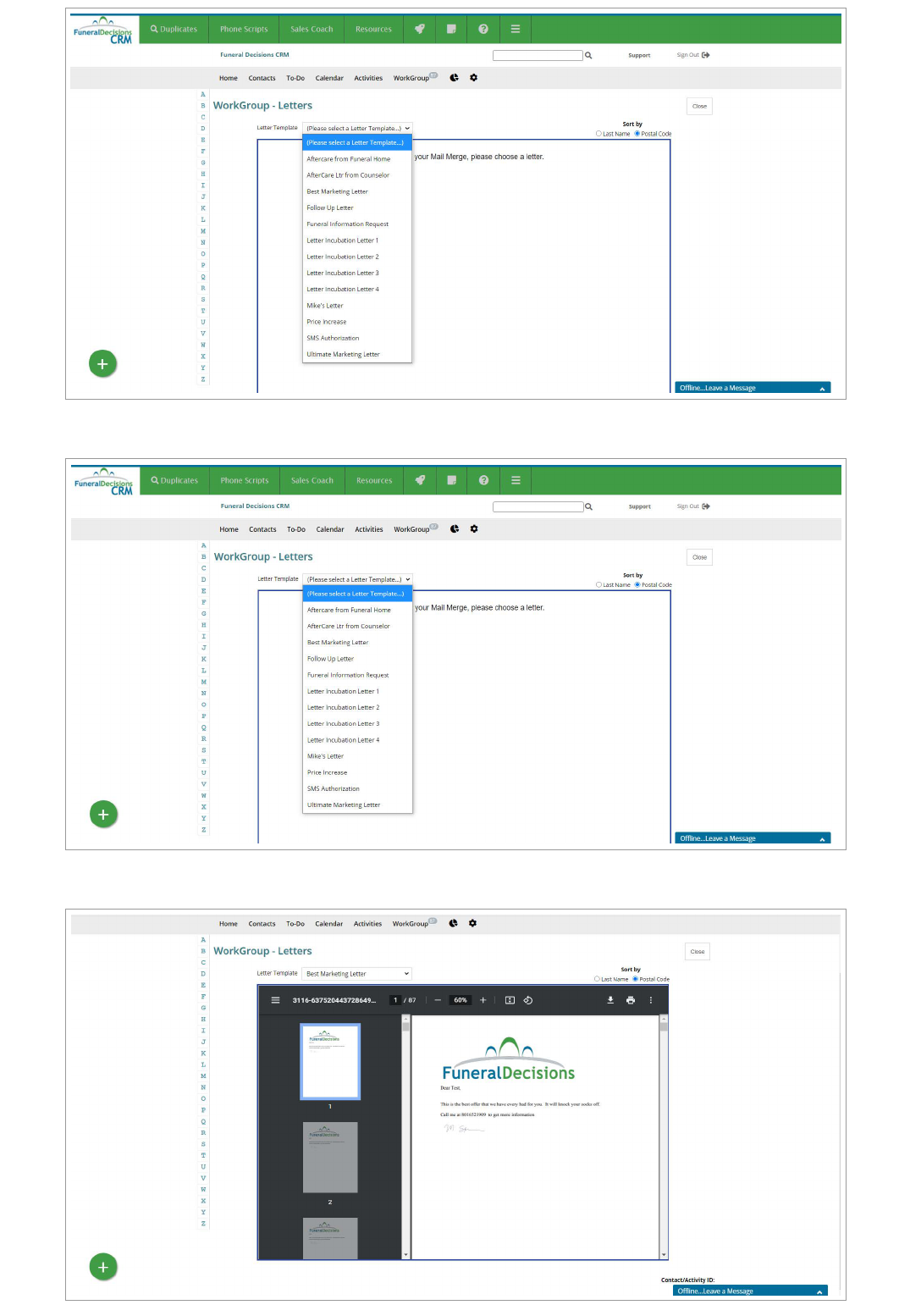Screen dimensions: 910x1316
Task: Click the PDF fit-to-page icon
Action: click(510, 1000)
